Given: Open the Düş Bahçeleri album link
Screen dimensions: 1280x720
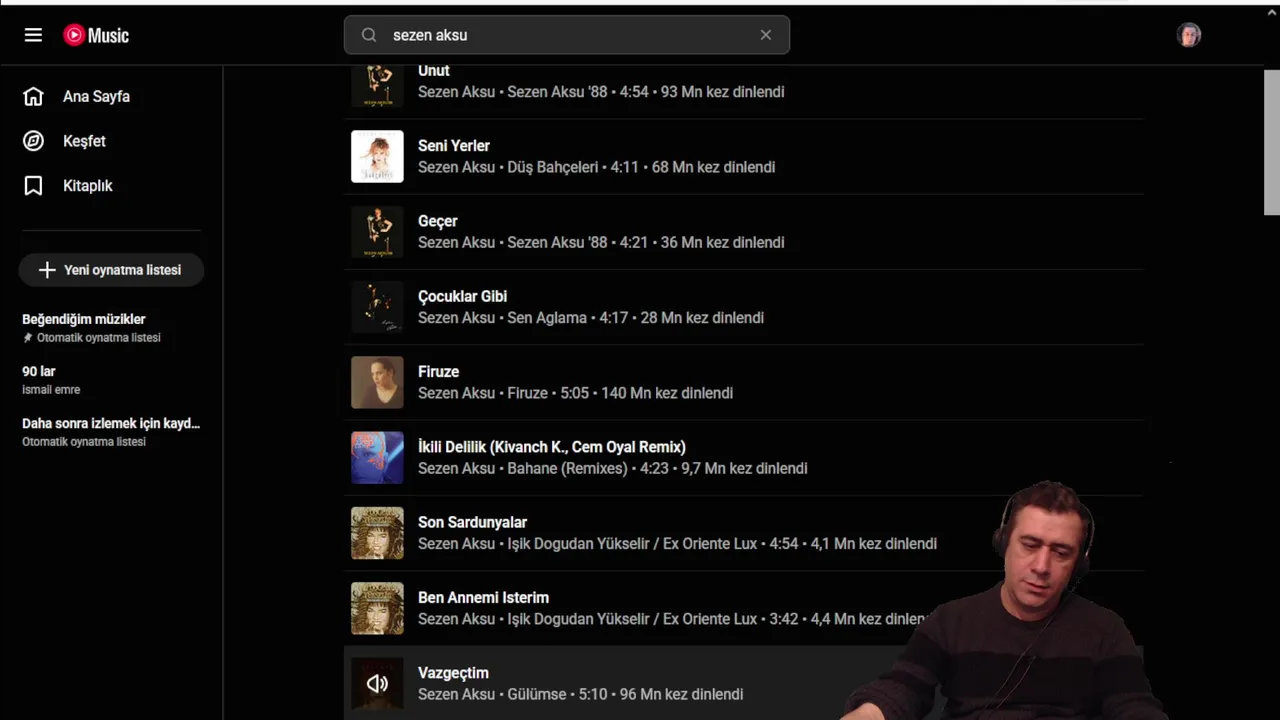Looking at the screenshot, I should [x=553, y=167].
